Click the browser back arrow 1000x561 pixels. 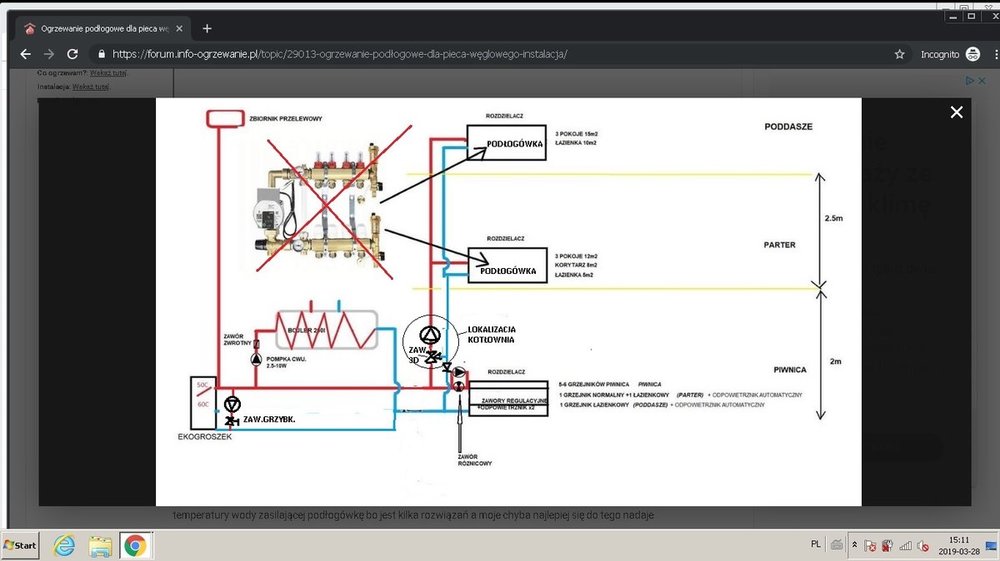[22, 54]
